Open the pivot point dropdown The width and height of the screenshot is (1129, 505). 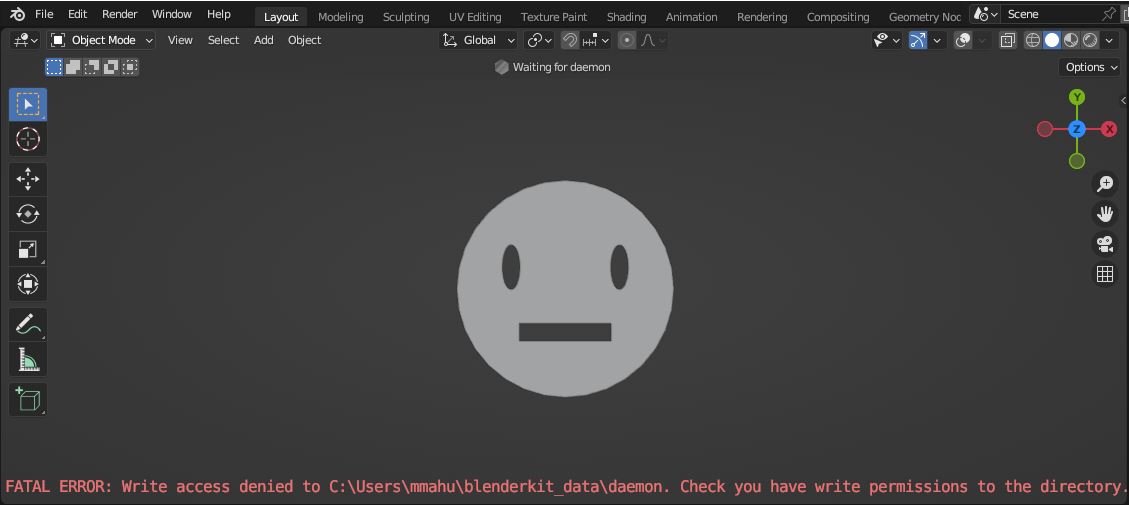(539, 40)
